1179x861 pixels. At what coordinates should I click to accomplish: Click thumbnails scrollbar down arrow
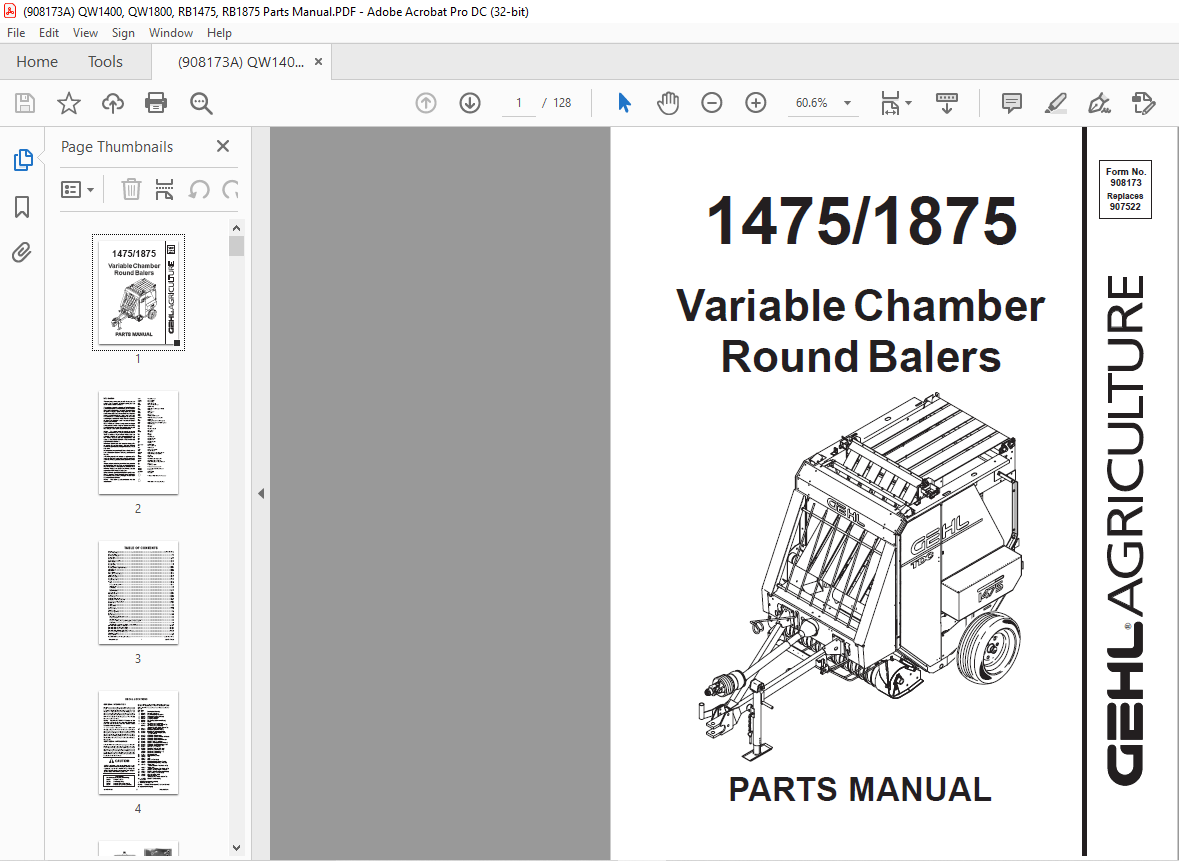point(236,847)
